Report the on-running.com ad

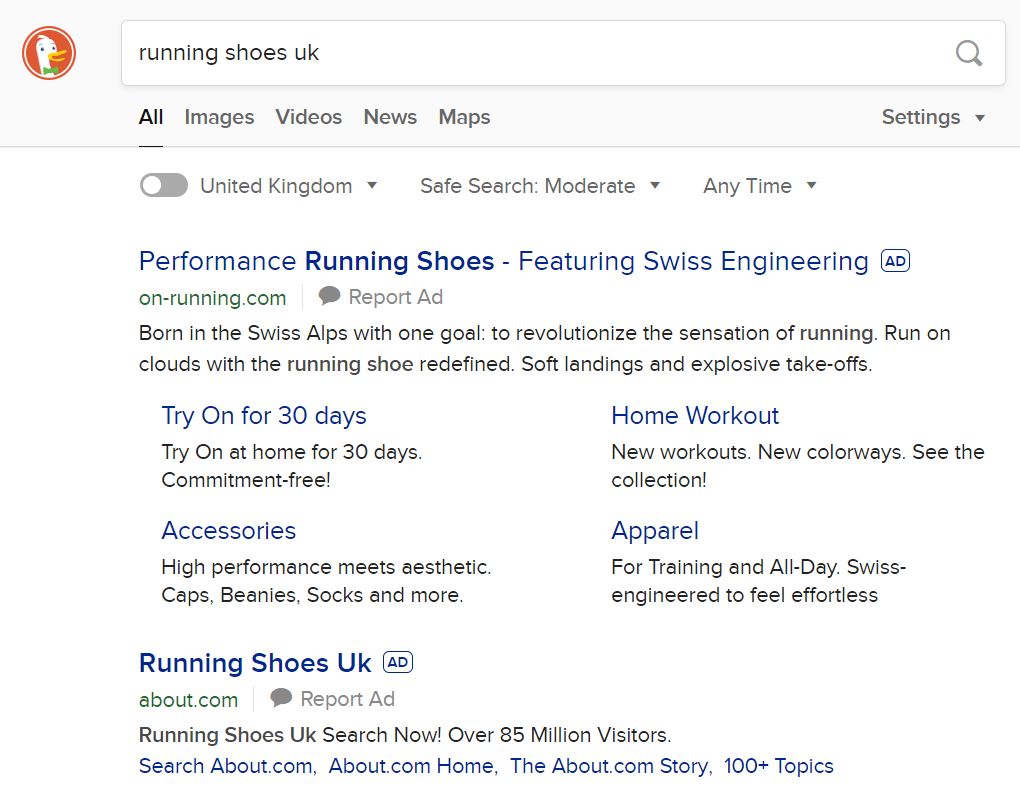tap(396, 297)
